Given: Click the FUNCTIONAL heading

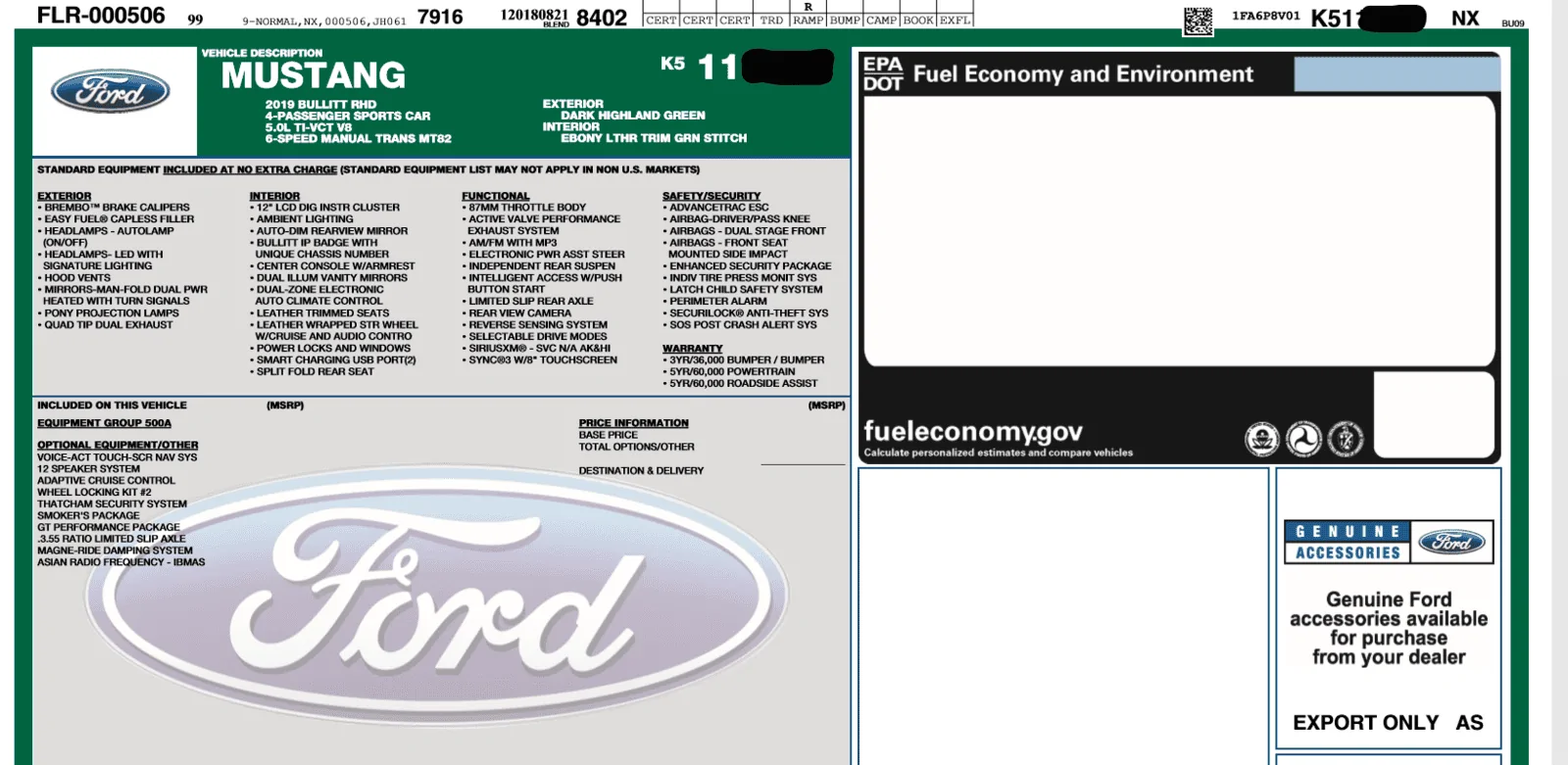Looking at the screenshot, I should tap(495, 196).
